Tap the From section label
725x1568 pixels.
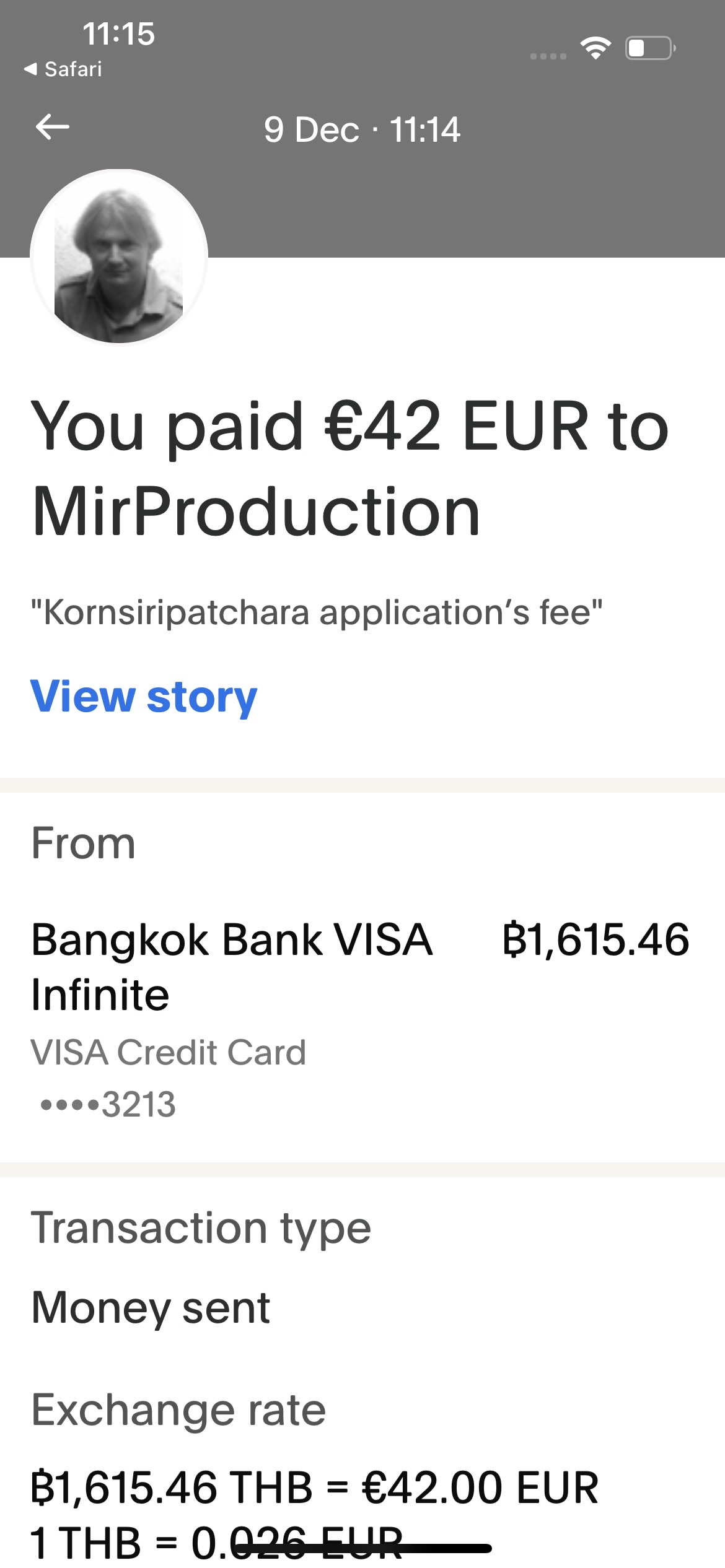click(x=84, y=843)
